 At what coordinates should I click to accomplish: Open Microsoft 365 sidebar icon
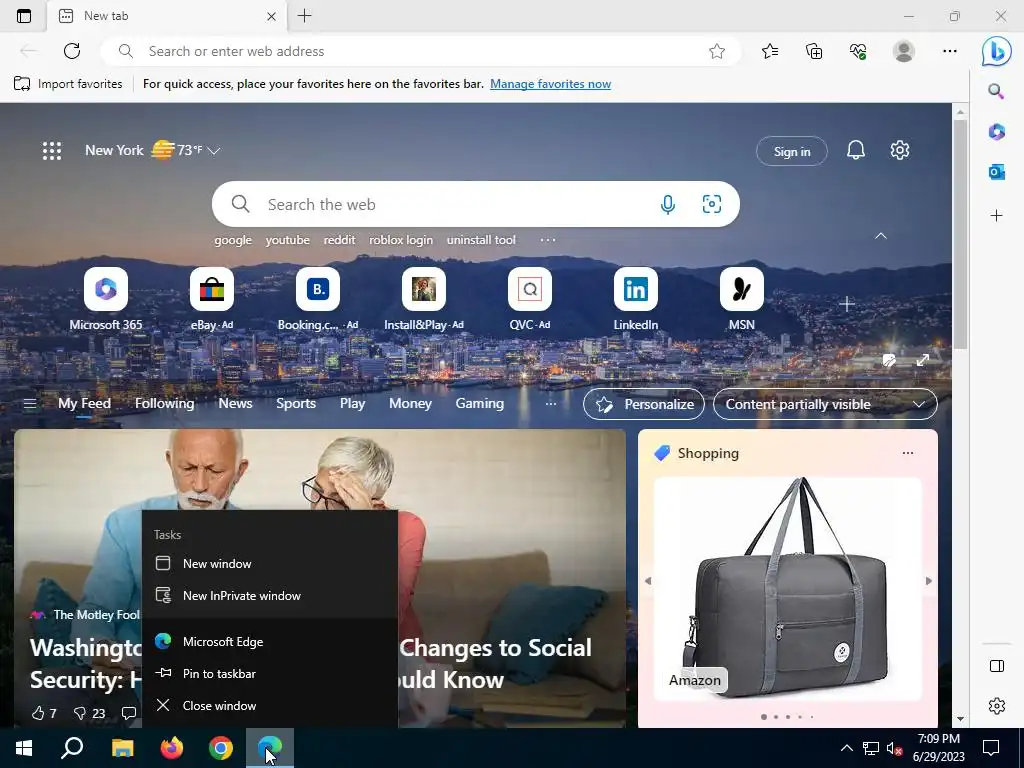tap(996, 132)
